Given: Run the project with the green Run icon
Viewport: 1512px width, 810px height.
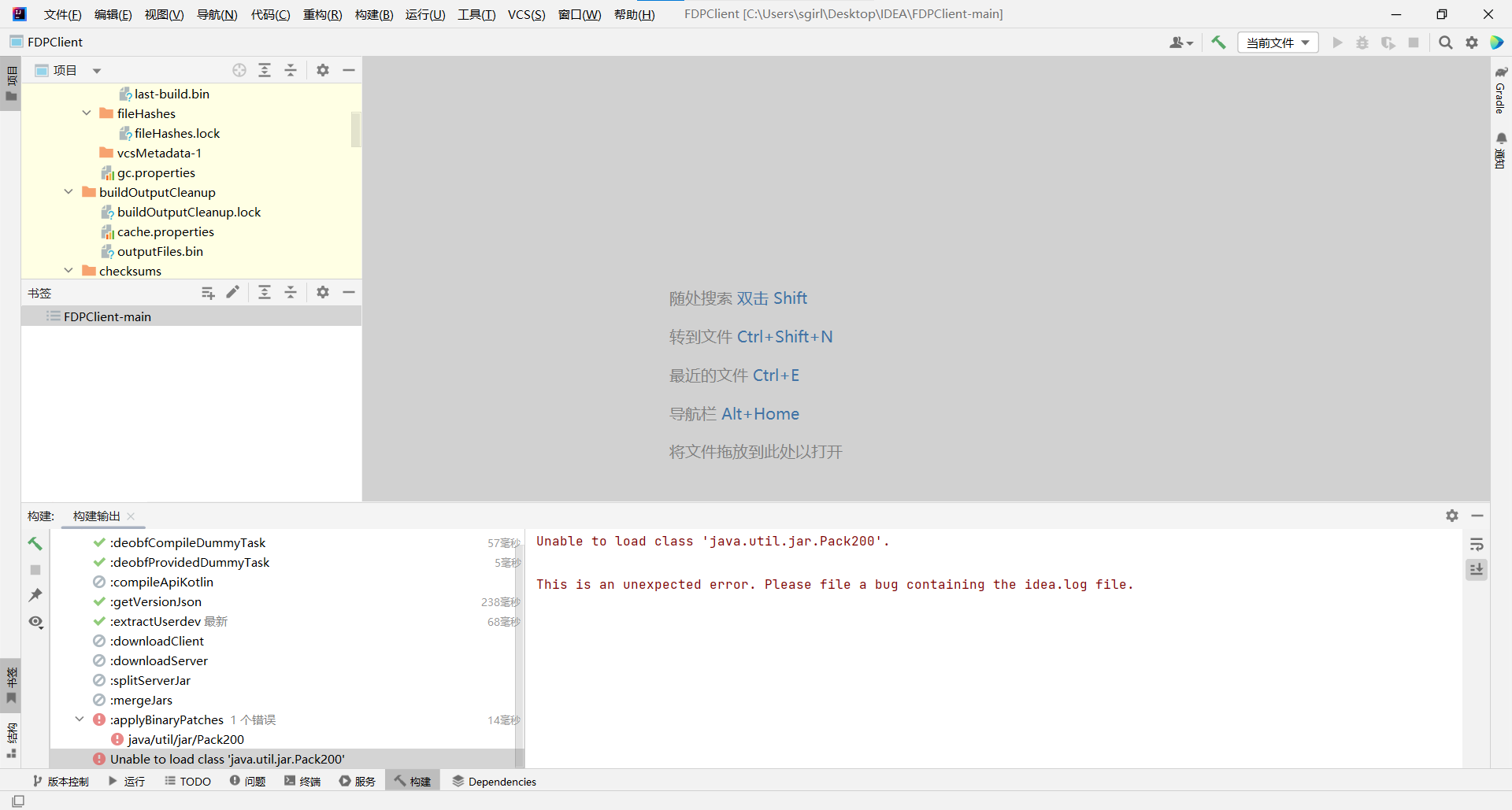Looking at the screenshot, I should (1338, 43).
